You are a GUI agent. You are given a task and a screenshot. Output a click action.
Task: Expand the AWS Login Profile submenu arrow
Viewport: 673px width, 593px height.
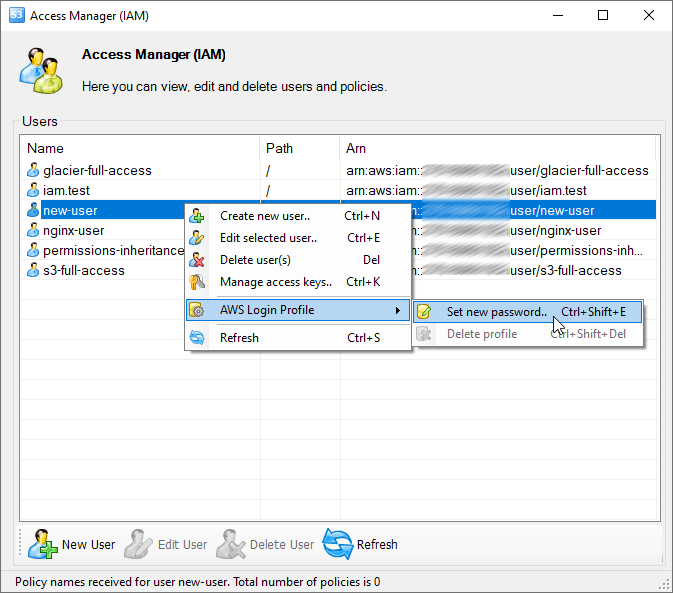(398, 310)
